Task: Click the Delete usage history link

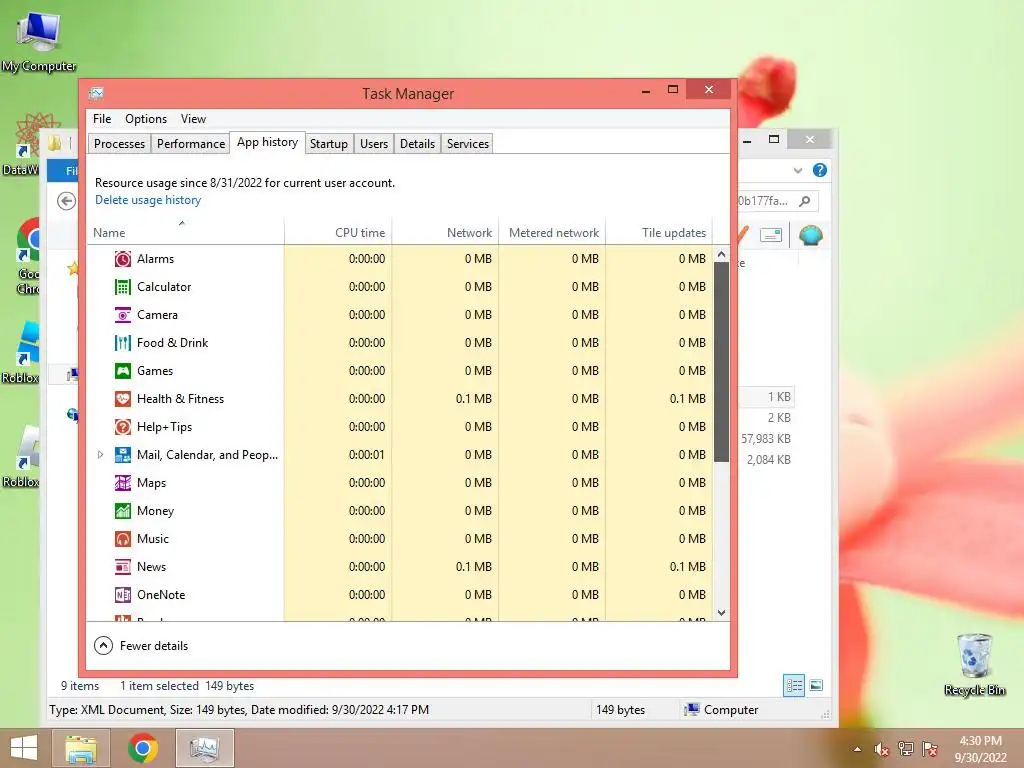Action: [x=148, y=200]
